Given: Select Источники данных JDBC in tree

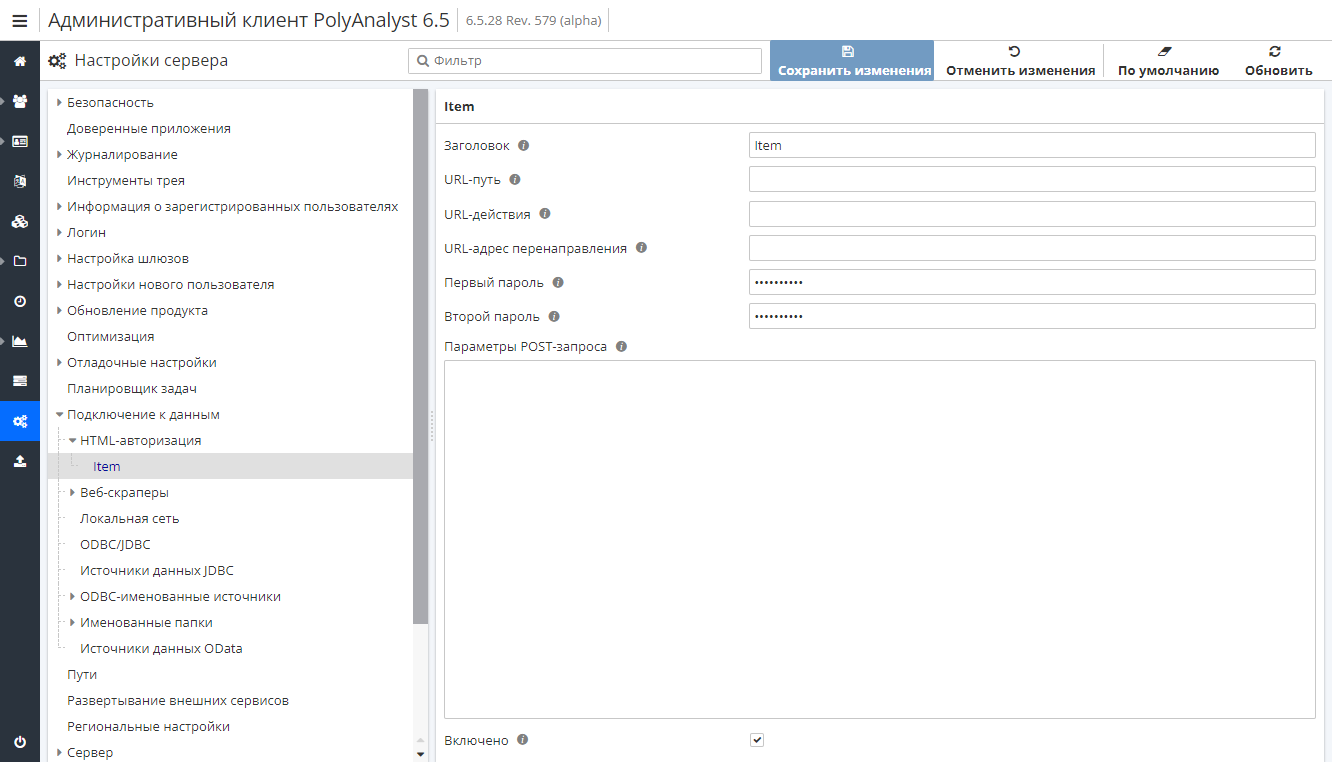Looking at the screenshot, I should coord(157,570).
